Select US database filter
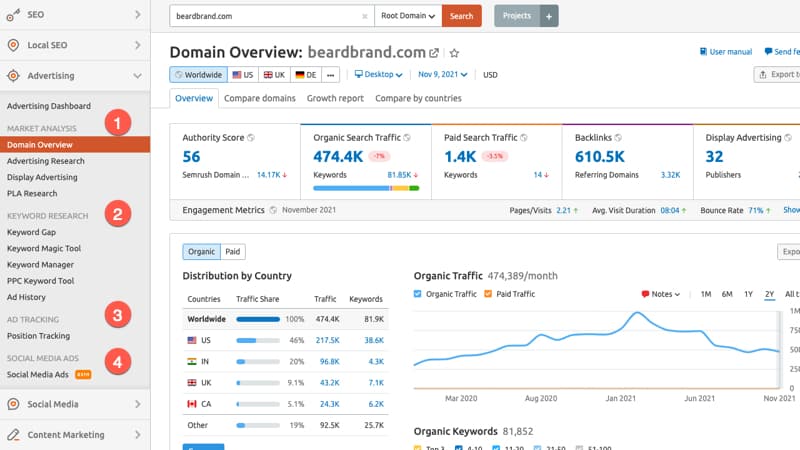The width and height of the screenshot is (800, 450). click(243, 74)
